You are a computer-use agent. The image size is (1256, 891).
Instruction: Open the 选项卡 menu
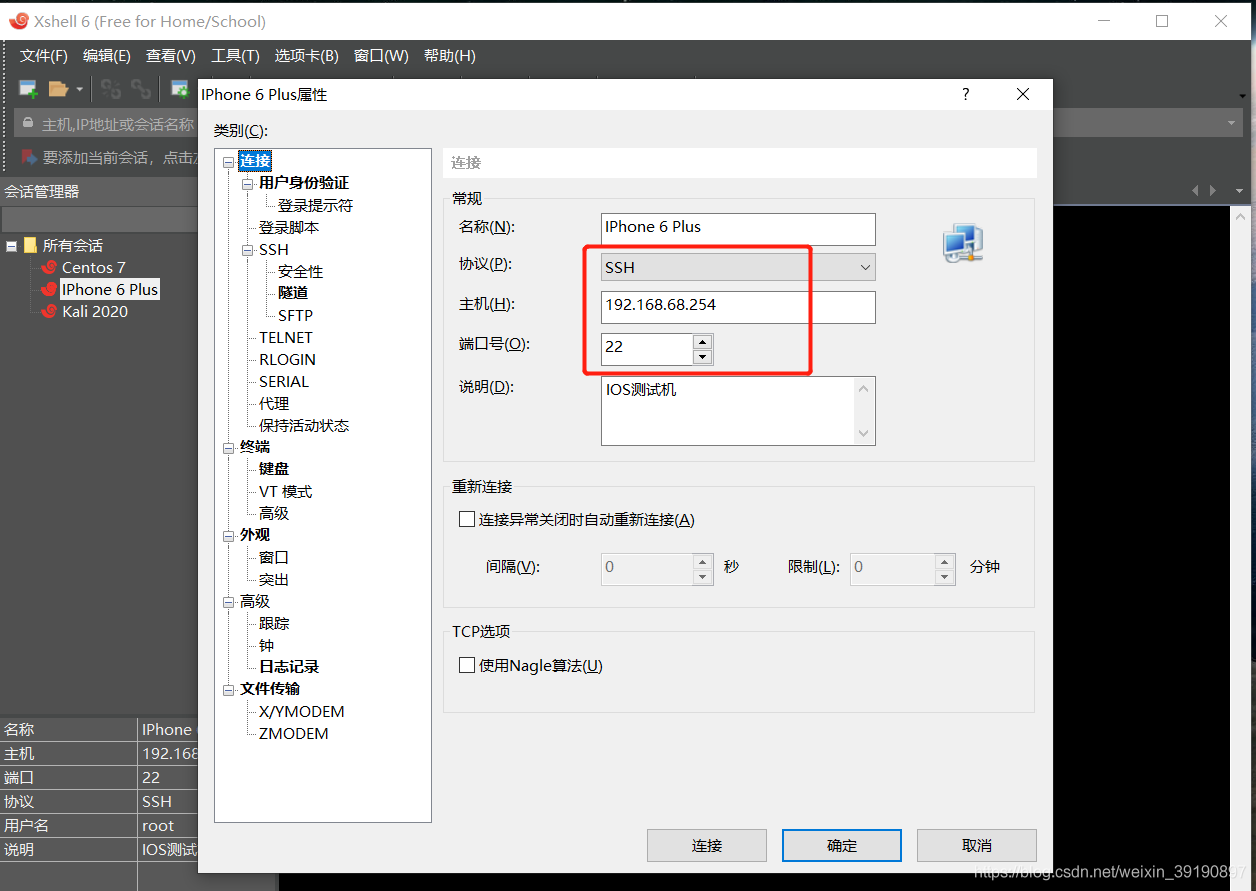[306, 56]
